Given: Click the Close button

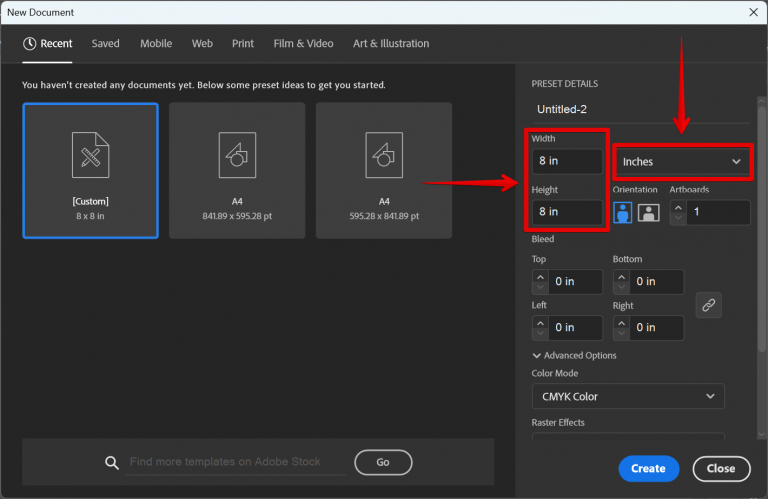Looking at the screenshot, I should click(x=721, y=468).
